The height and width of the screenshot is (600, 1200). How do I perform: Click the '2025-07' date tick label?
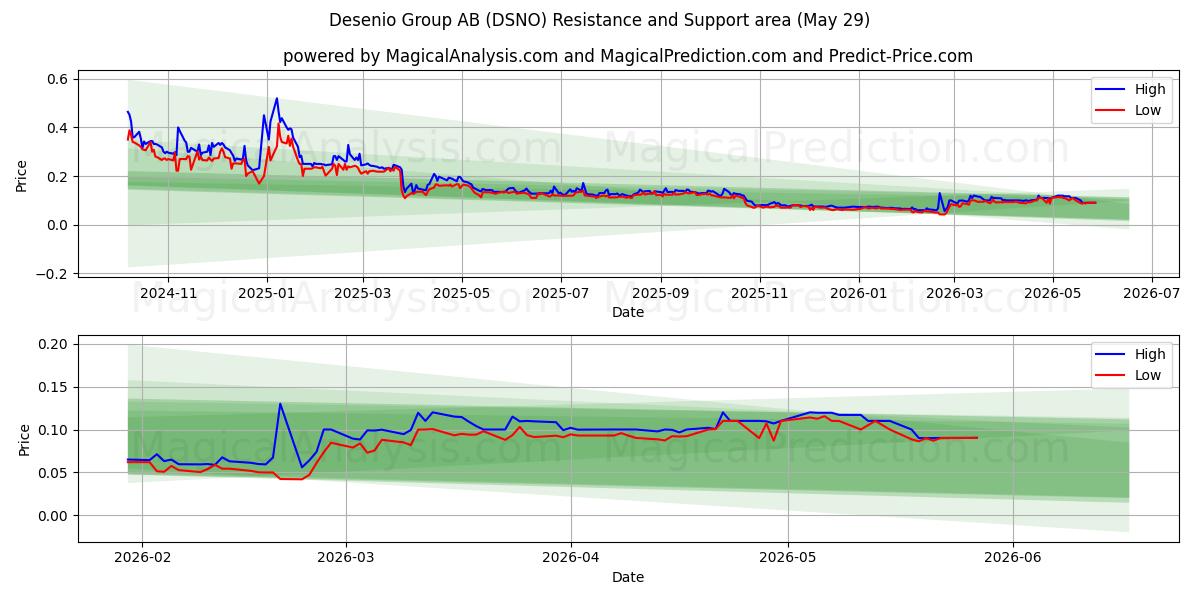(x=560, y=293)
